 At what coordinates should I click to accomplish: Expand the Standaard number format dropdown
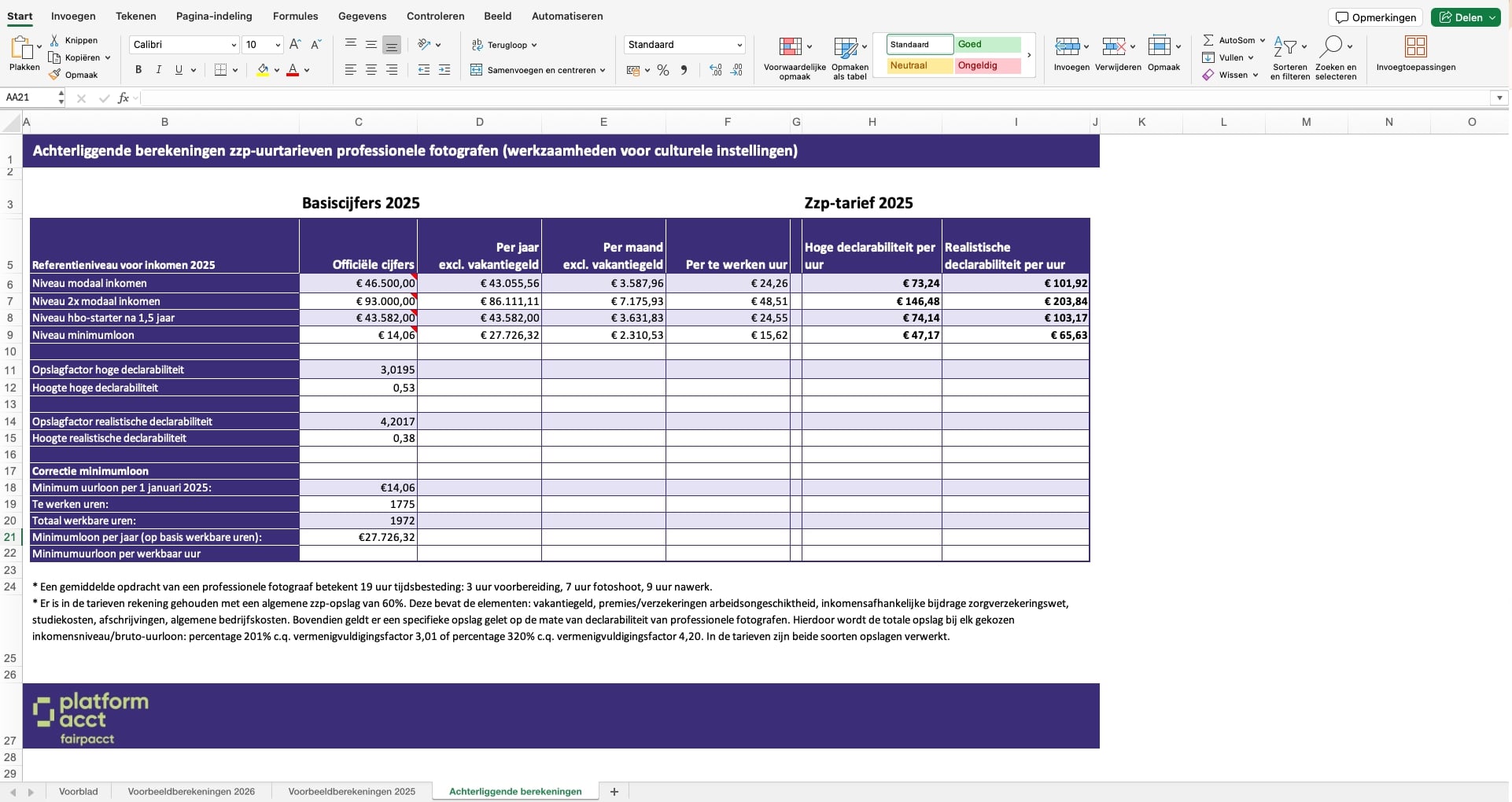tap(739, 45)
